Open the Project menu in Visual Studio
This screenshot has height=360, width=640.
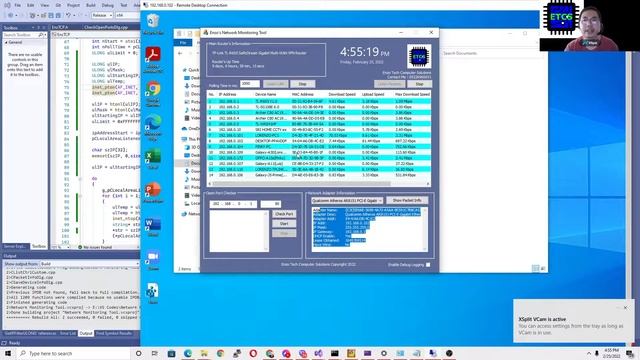(x=73, y=5)
